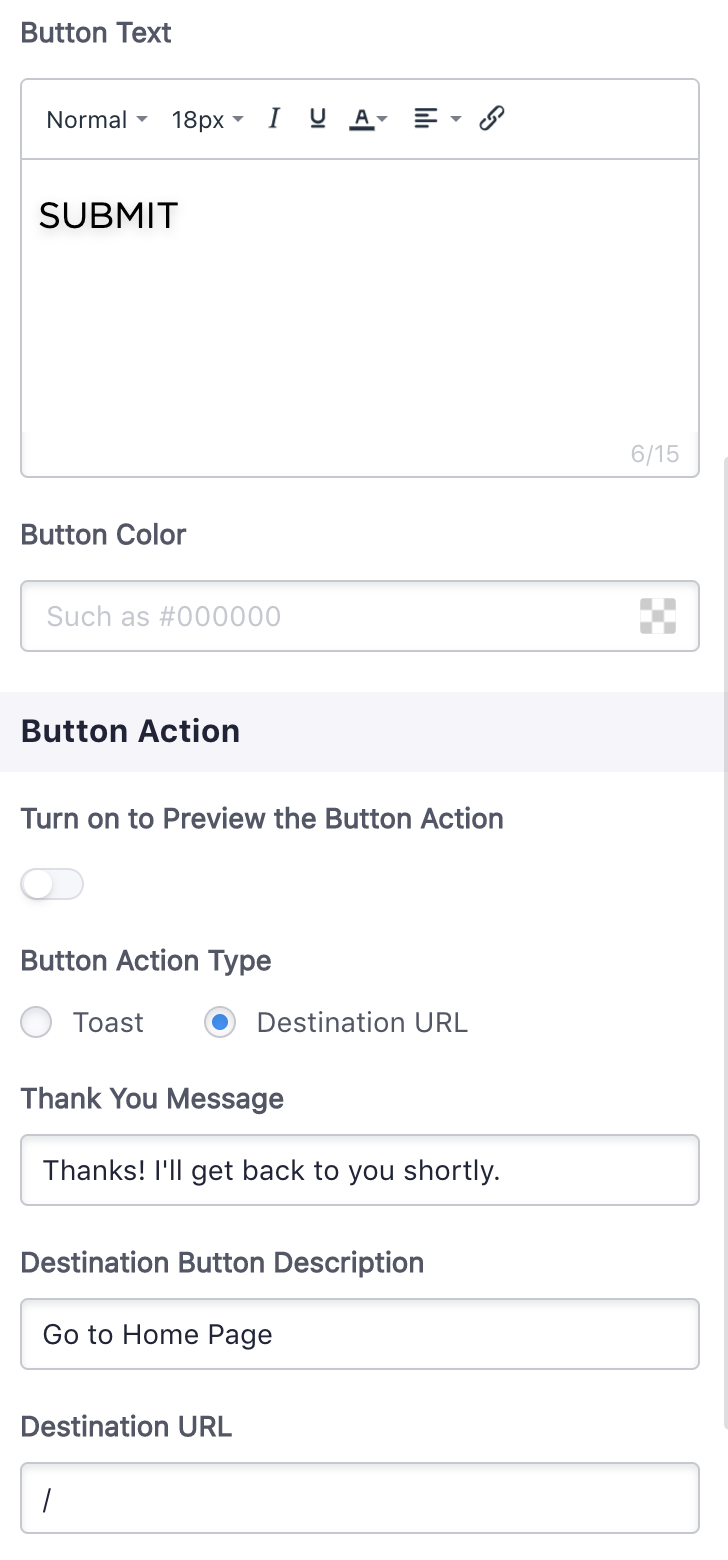Click the panel's vertical scrollbar
The image size is (728, 1560).
725,942
